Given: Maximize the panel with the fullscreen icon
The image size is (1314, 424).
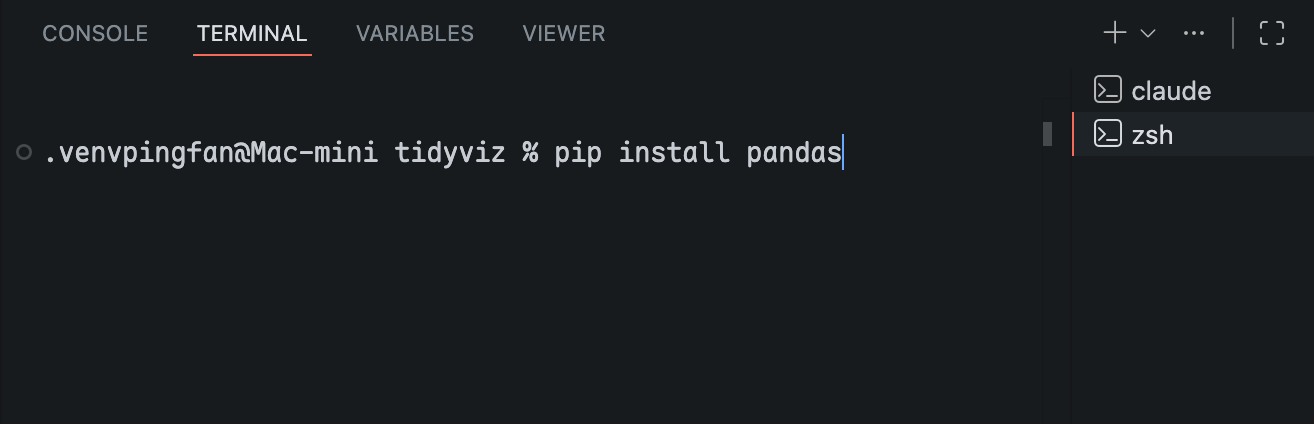Looking at the screenshot, I should click(1271, 33).
